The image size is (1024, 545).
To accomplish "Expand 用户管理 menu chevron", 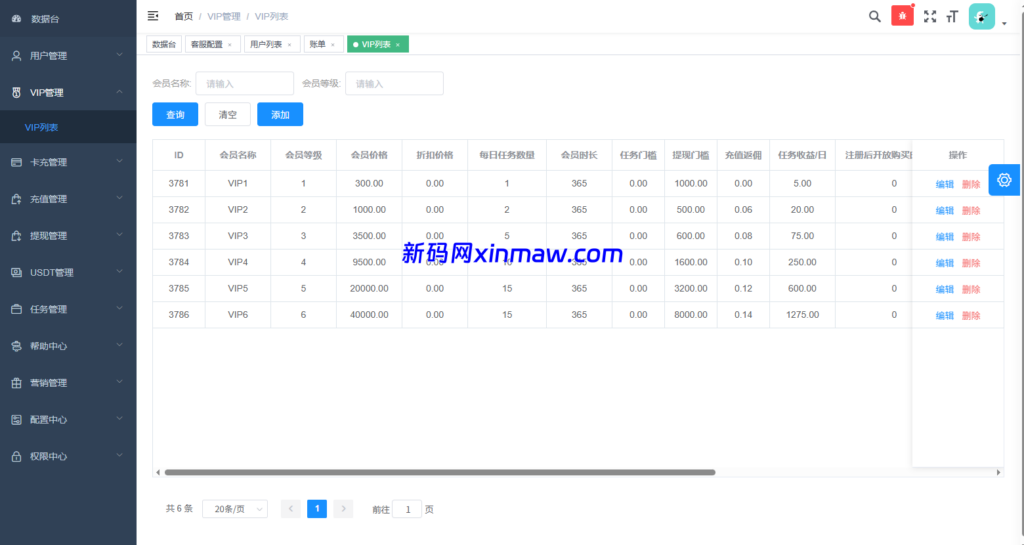I will click(120, 55).
